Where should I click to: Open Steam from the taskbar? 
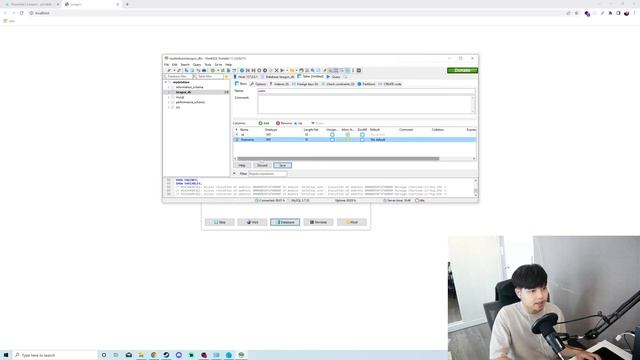[x=166, y=355]
